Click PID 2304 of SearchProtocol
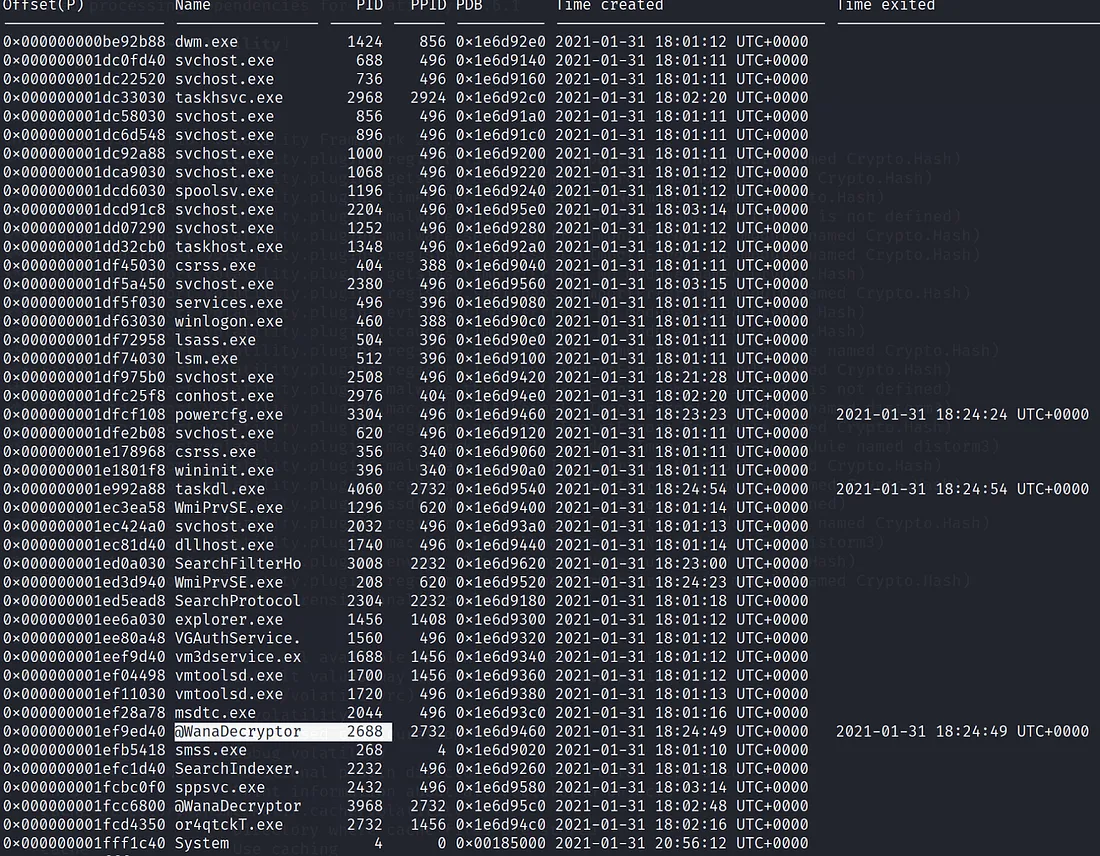 (x=365, y=601)
